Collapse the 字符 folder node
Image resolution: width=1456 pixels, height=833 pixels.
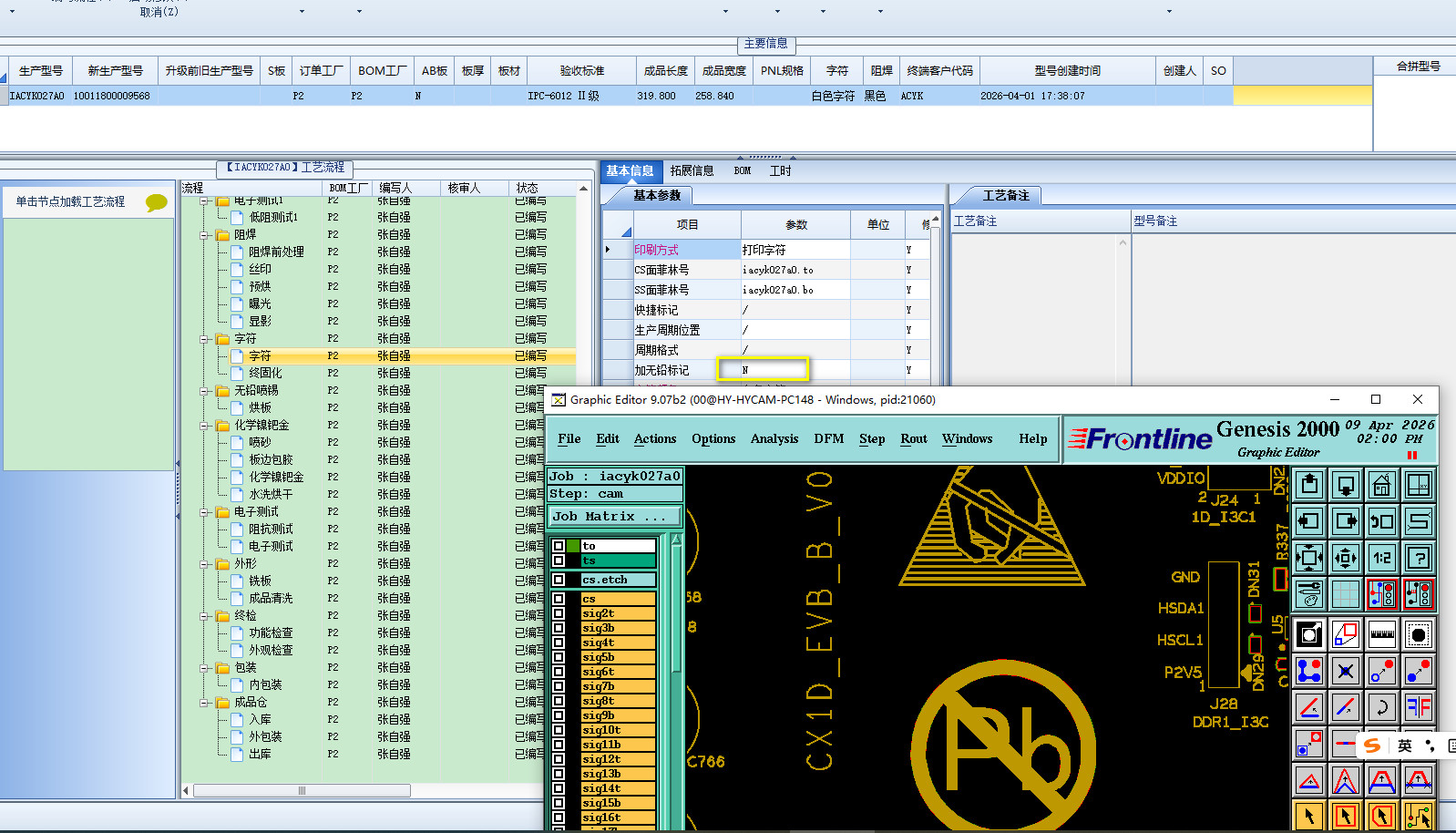tap(205, 338)
